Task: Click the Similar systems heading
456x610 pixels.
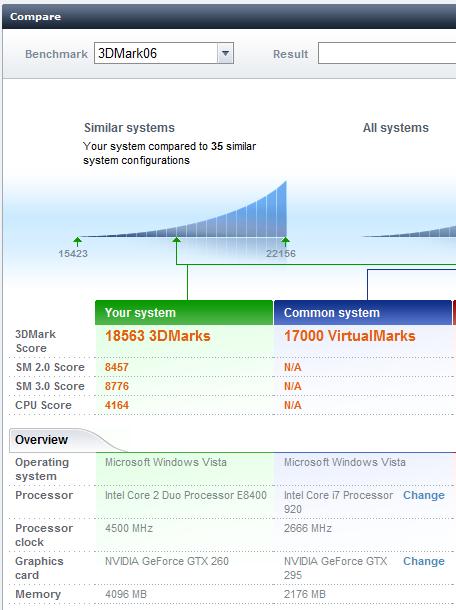Action: (129, 128)
